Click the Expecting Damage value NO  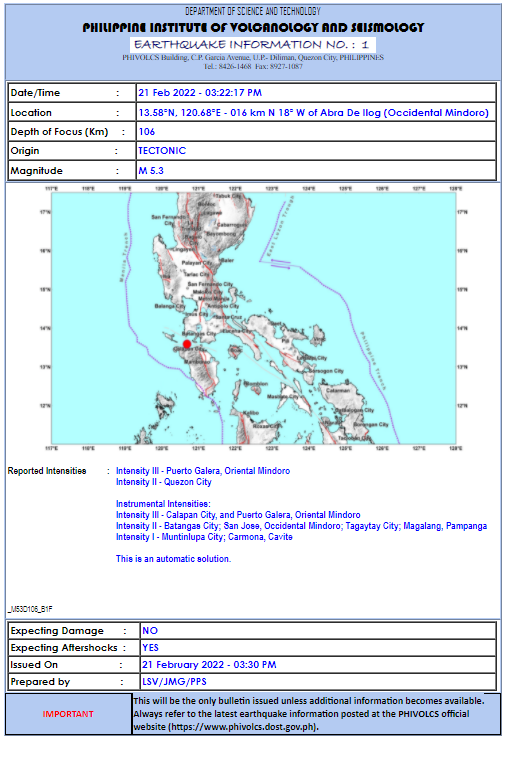tap(150, 631)
